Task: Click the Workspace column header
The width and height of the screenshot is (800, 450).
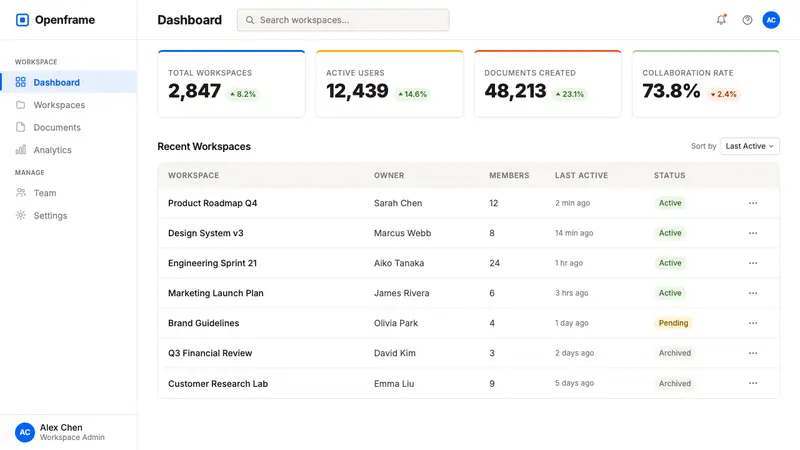Action: coord(193,175)
